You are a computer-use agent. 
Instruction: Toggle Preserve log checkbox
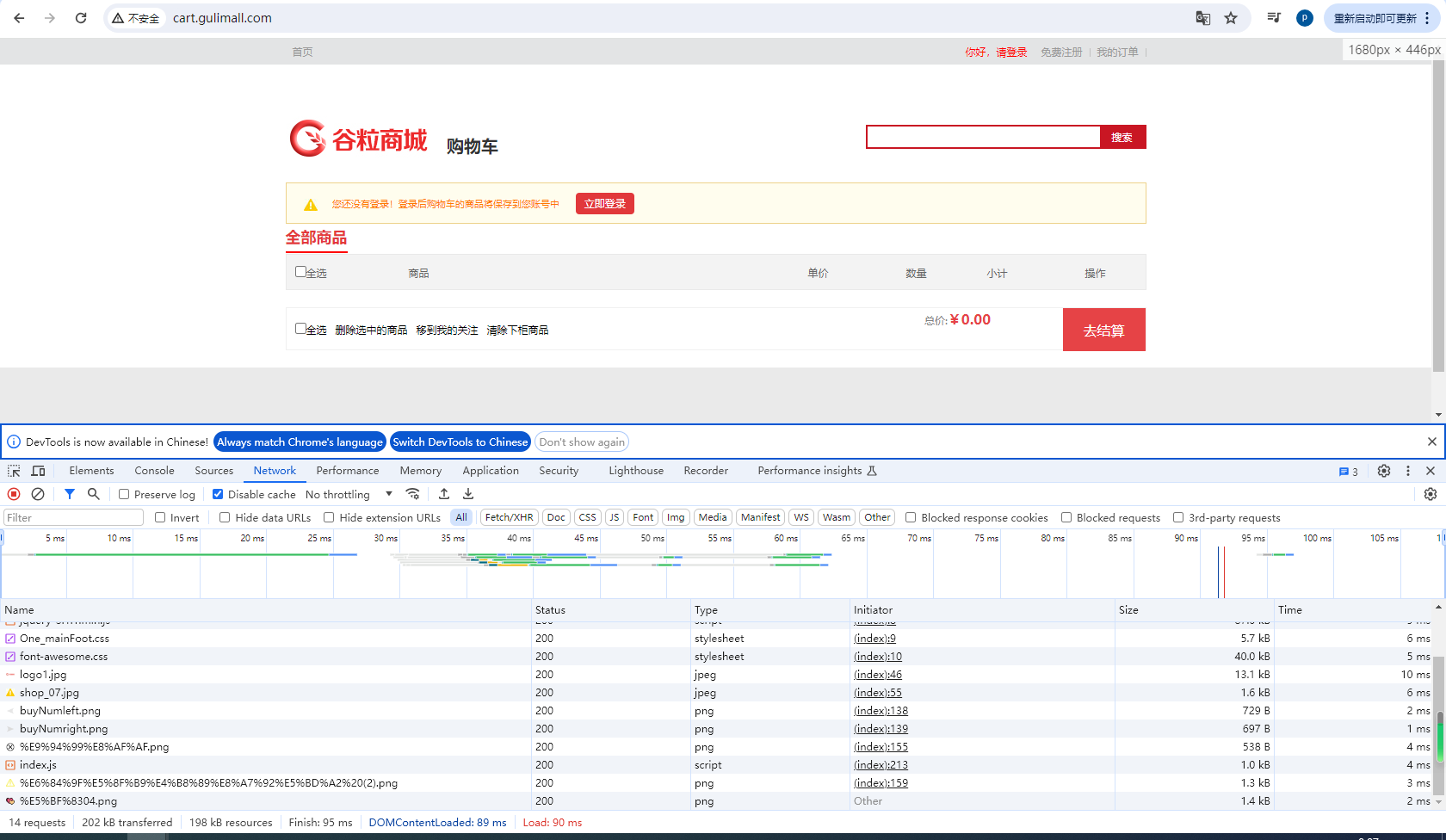point(124,494)
